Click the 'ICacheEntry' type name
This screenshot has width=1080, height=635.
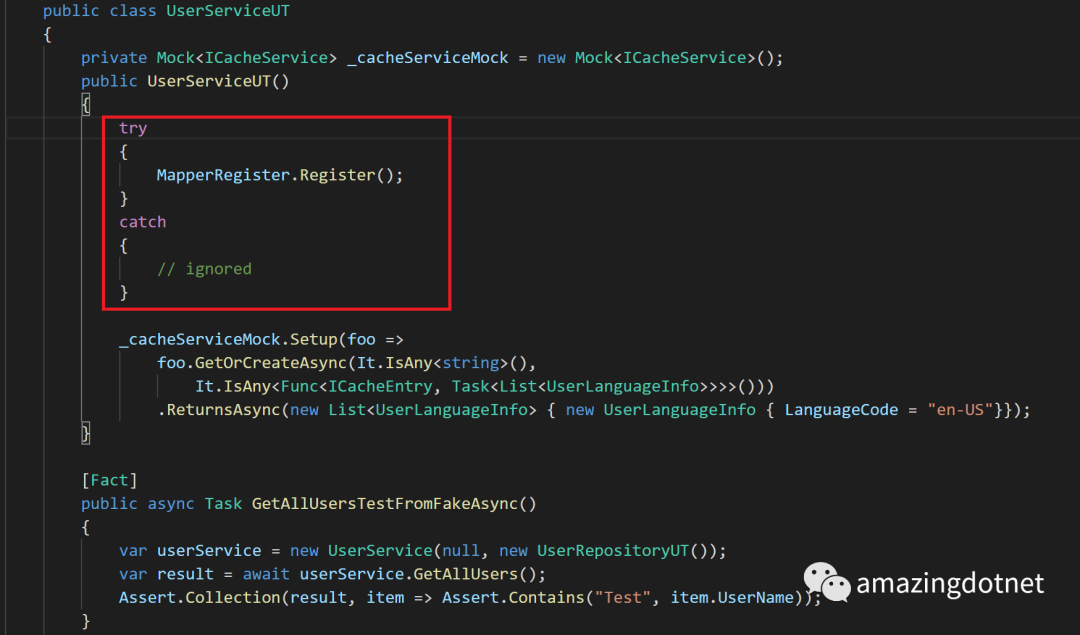(x=380, y=386)
